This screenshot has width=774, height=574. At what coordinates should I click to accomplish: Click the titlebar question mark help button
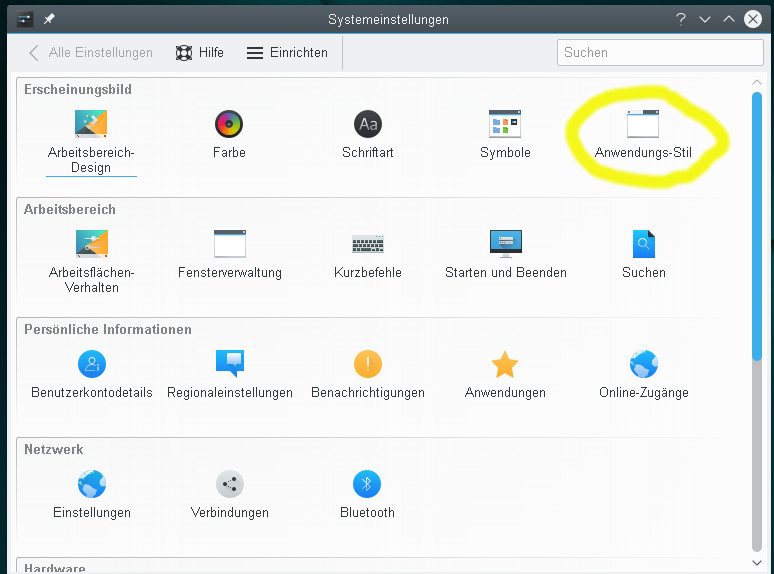tap(681, 19)
